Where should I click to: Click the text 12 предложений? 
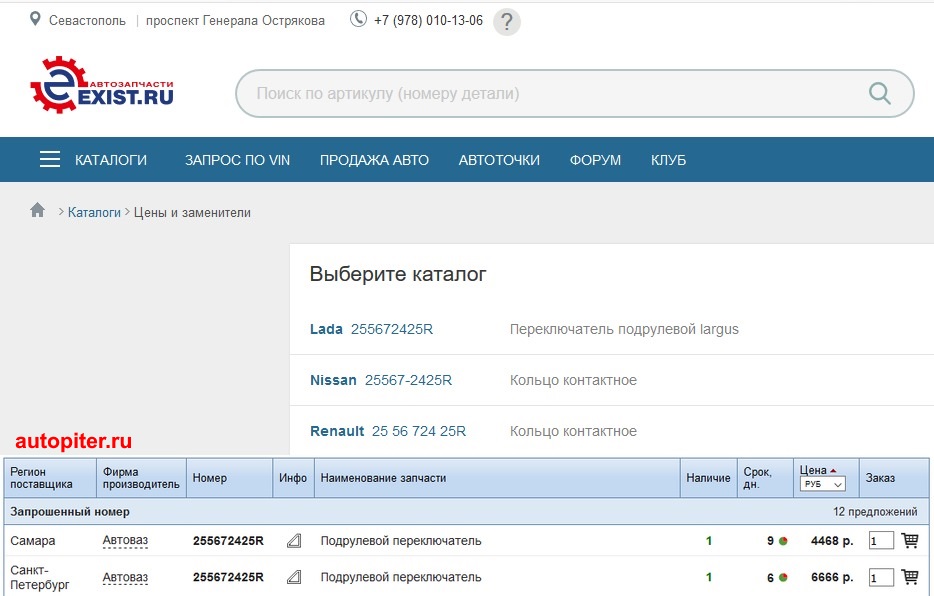pyautogui.click(x=875, y=511)
